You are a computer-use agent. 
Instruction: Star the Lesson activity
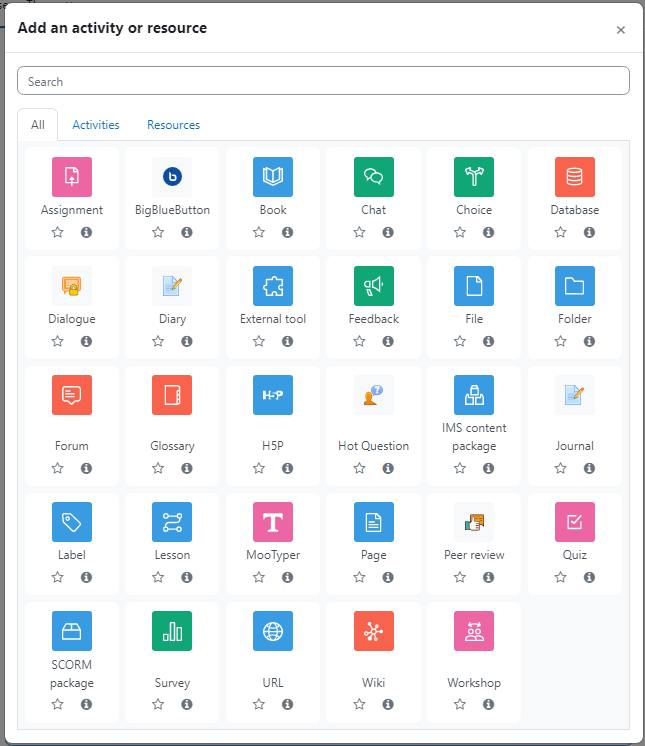[158, 577]
